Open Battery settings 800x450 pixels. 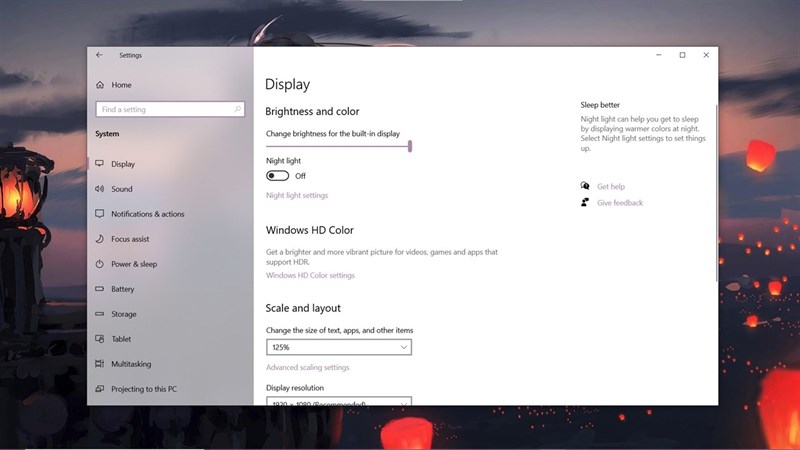[123, 289]
